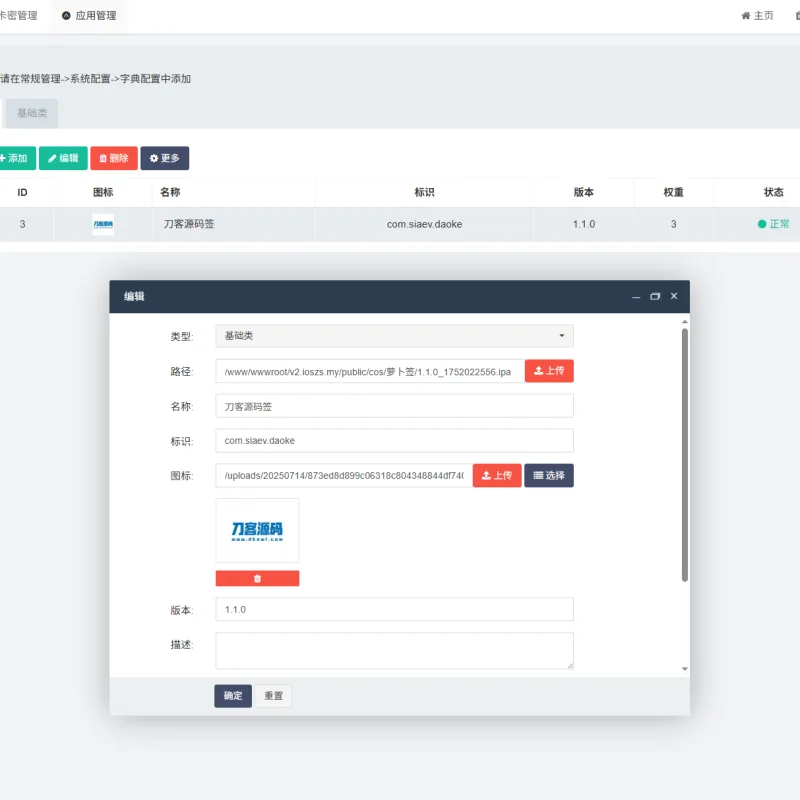The width and height of the screenshot is (800, 800).
Task: Click the 名称 input field in the dialog
Action: tap(394, 406)
